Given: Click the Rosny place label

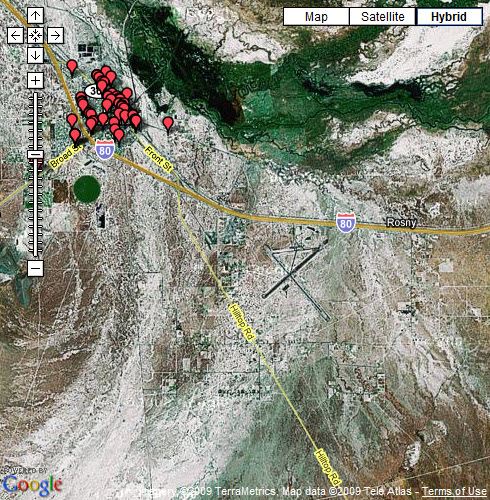Looking at the screenshot, I should 401,222.
